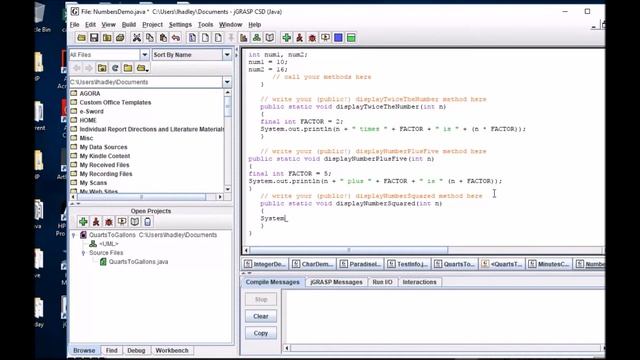Open the View menu
Viewport: 640px width, 360px height.
click(109, 25)
